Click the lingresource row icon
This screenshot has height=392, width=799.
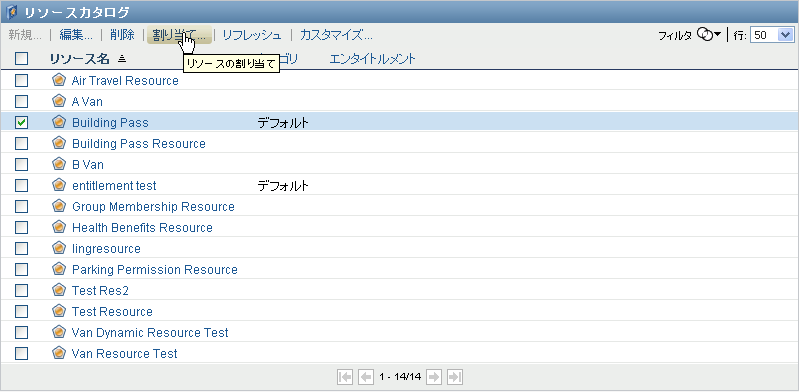pos(59,248)
